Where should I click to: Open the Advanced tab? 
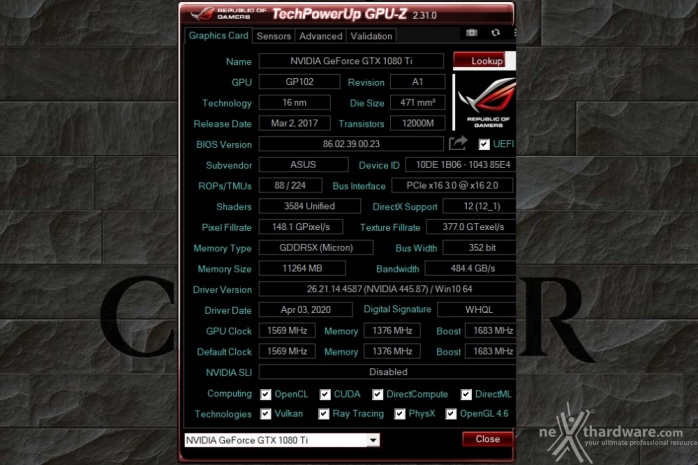[x=321, y=36]
